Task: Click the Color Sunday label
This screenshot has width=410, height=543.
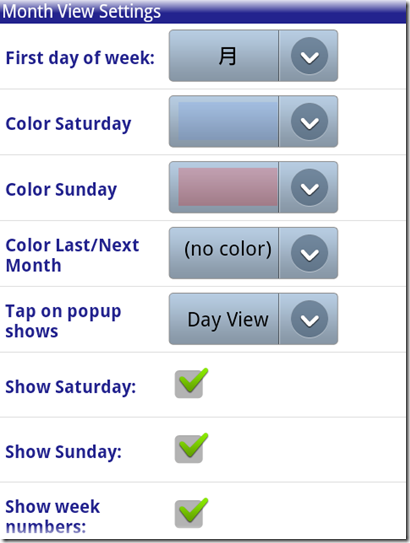Action: 61,190
